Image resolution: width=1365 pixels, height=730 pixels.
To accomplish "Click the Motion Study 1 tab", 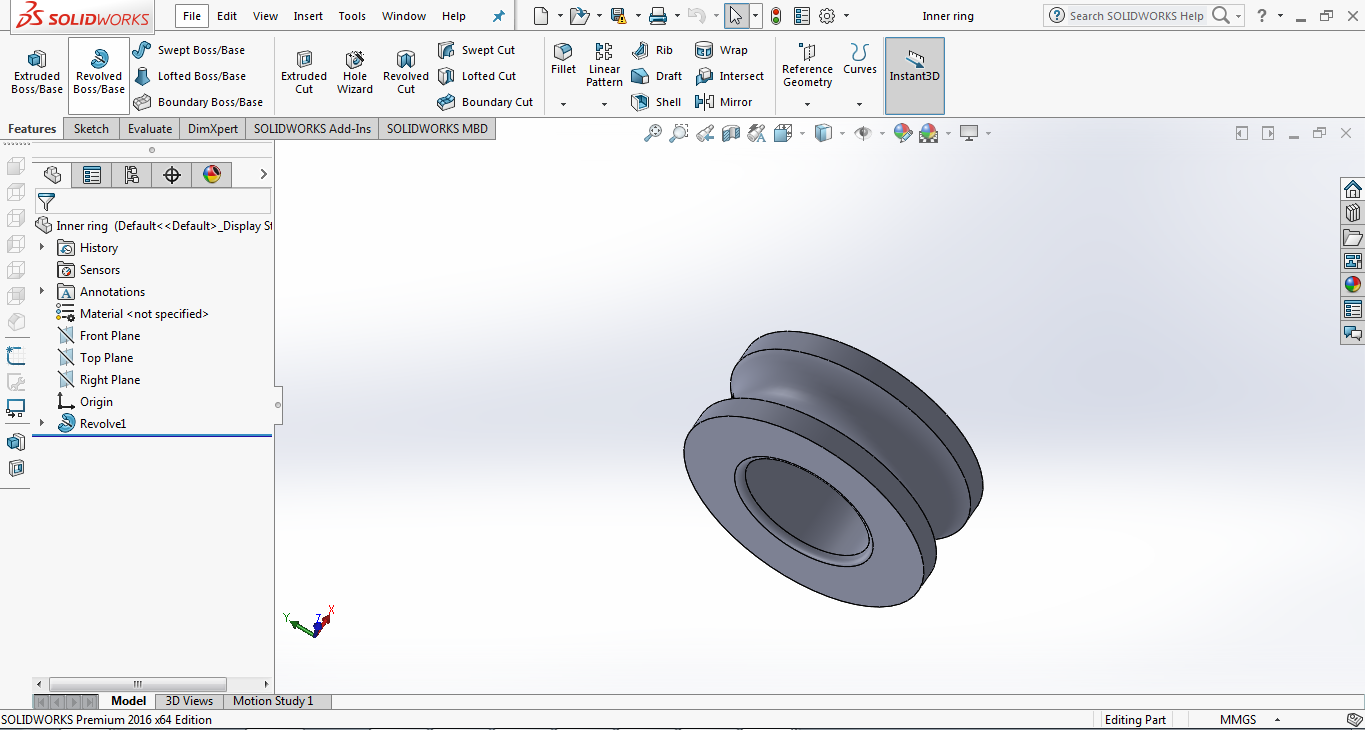I will (x=273, y=701).
